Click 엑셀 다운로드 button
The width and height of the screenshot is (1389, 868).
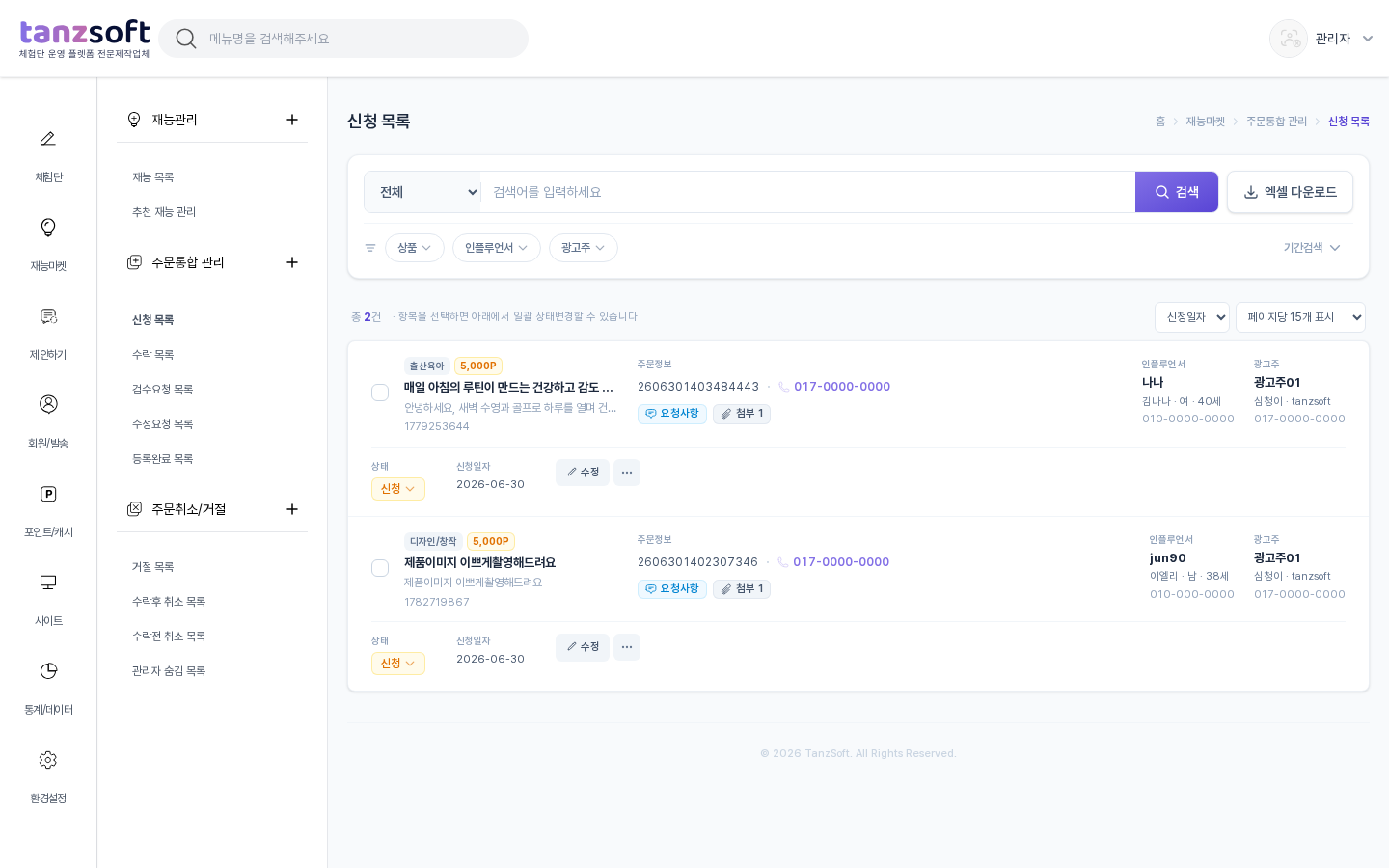pos(1290,192)
